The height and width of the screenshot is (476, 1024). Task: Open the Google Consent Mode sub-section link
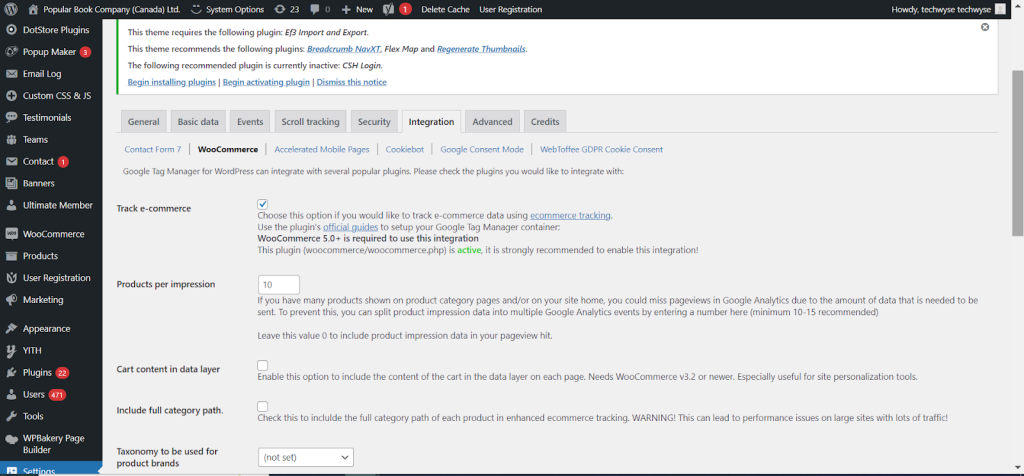pyautogui.click(x=481, y=149)
